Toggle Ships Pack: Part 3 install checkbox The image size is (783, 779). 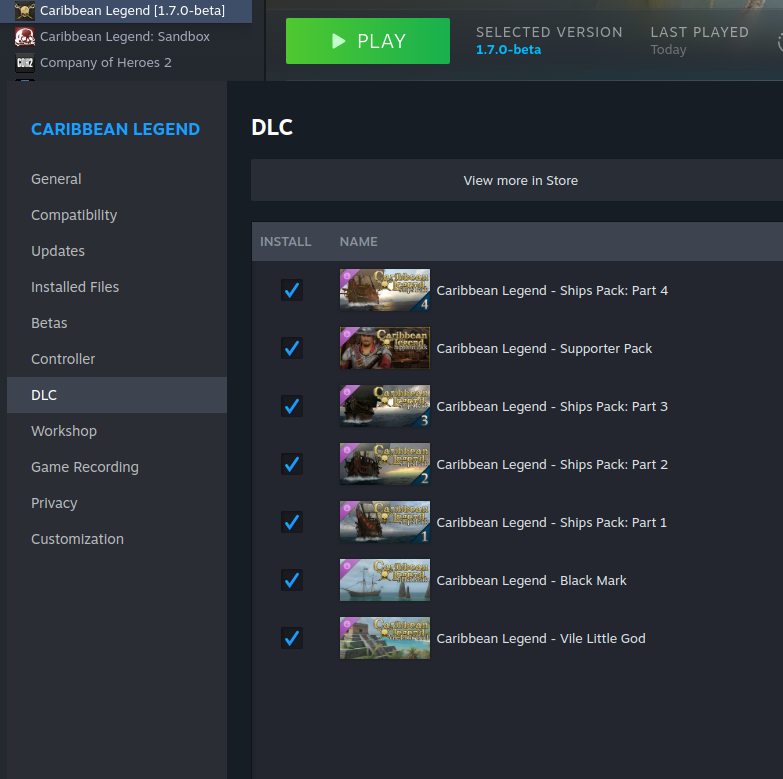[292, 405]
